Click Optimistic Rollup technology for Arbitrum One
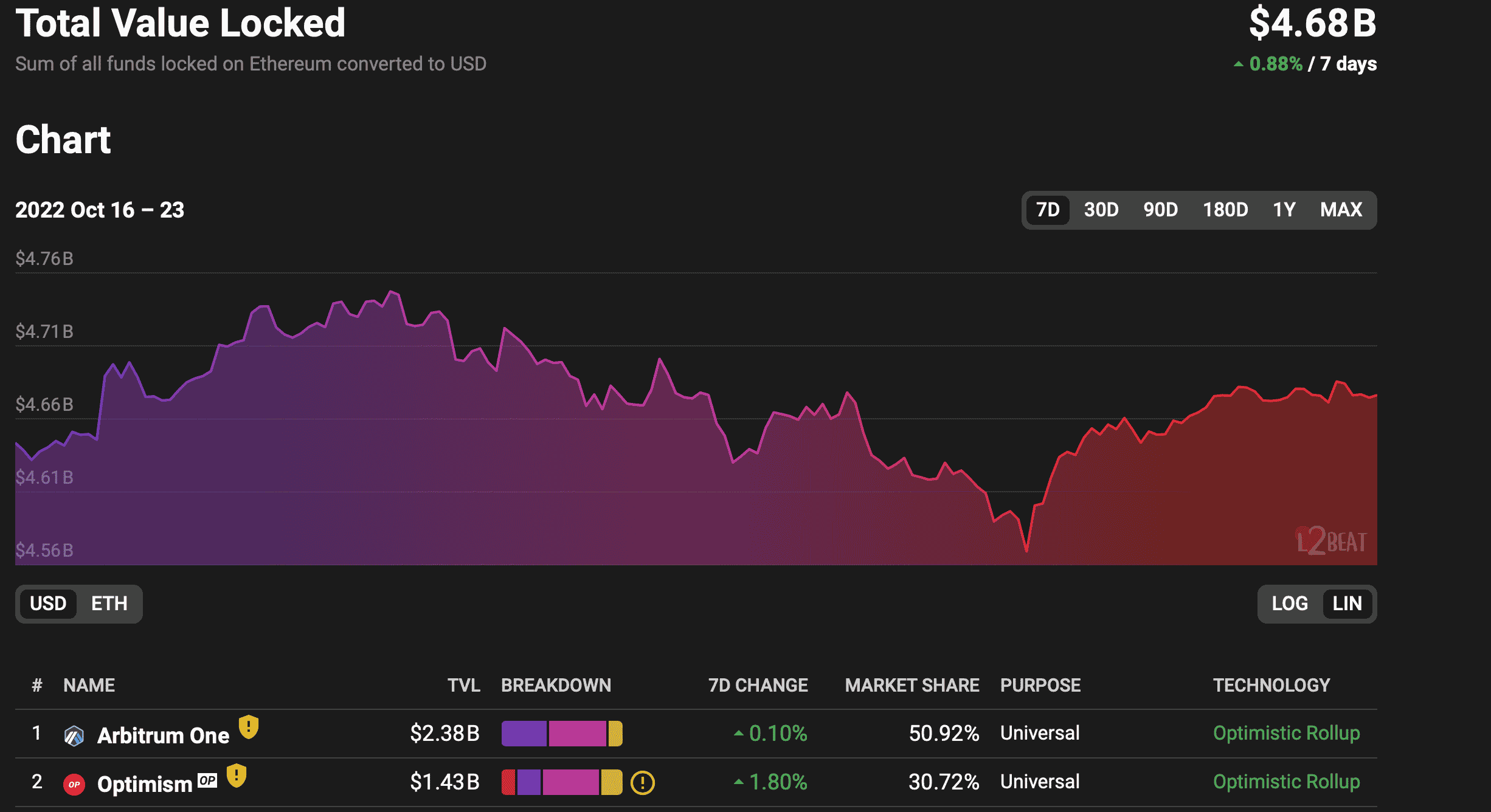The width and height of the screenshot is (1491, 812). 1286,733
